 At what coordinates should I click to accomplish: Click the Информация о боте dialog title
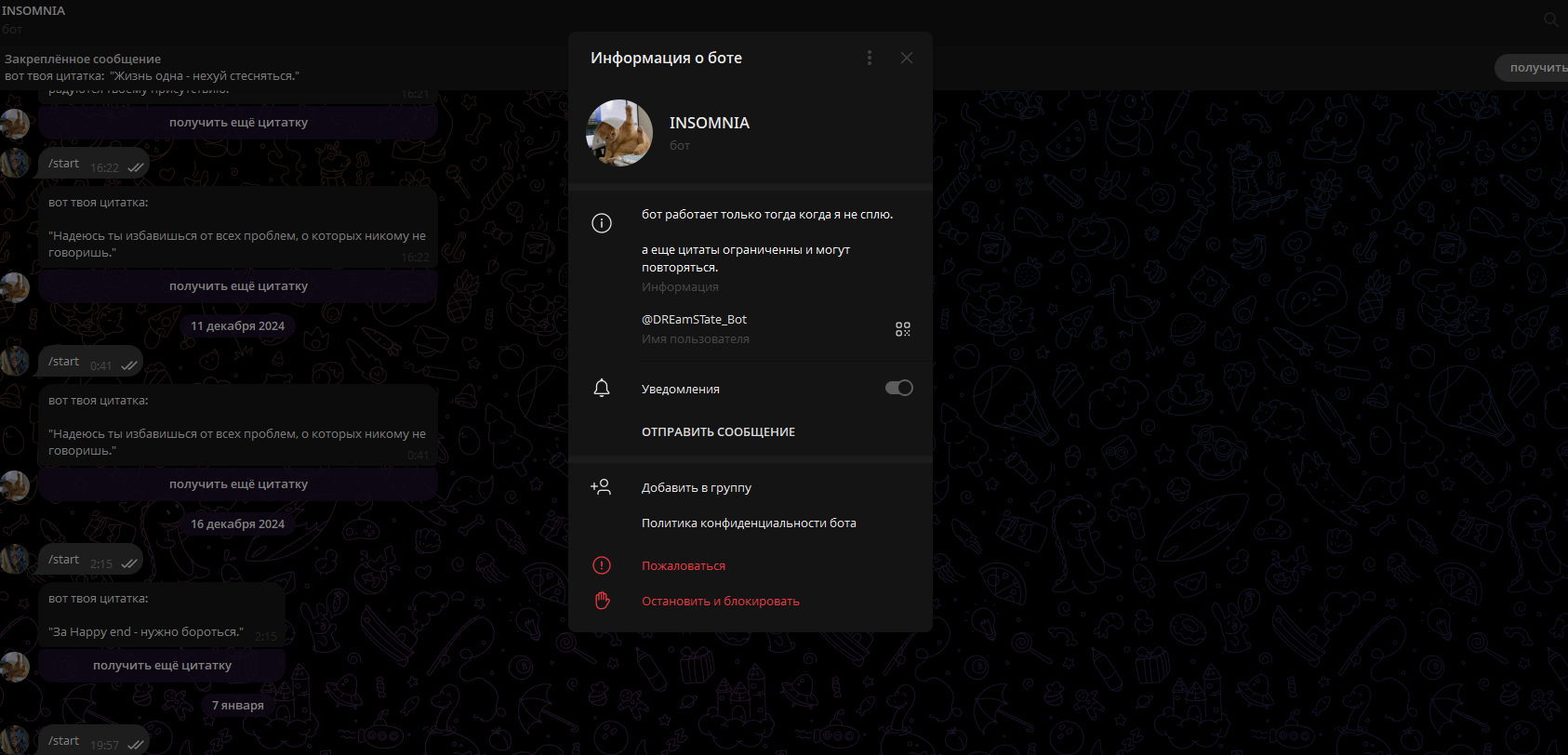(x=666, y=58)
